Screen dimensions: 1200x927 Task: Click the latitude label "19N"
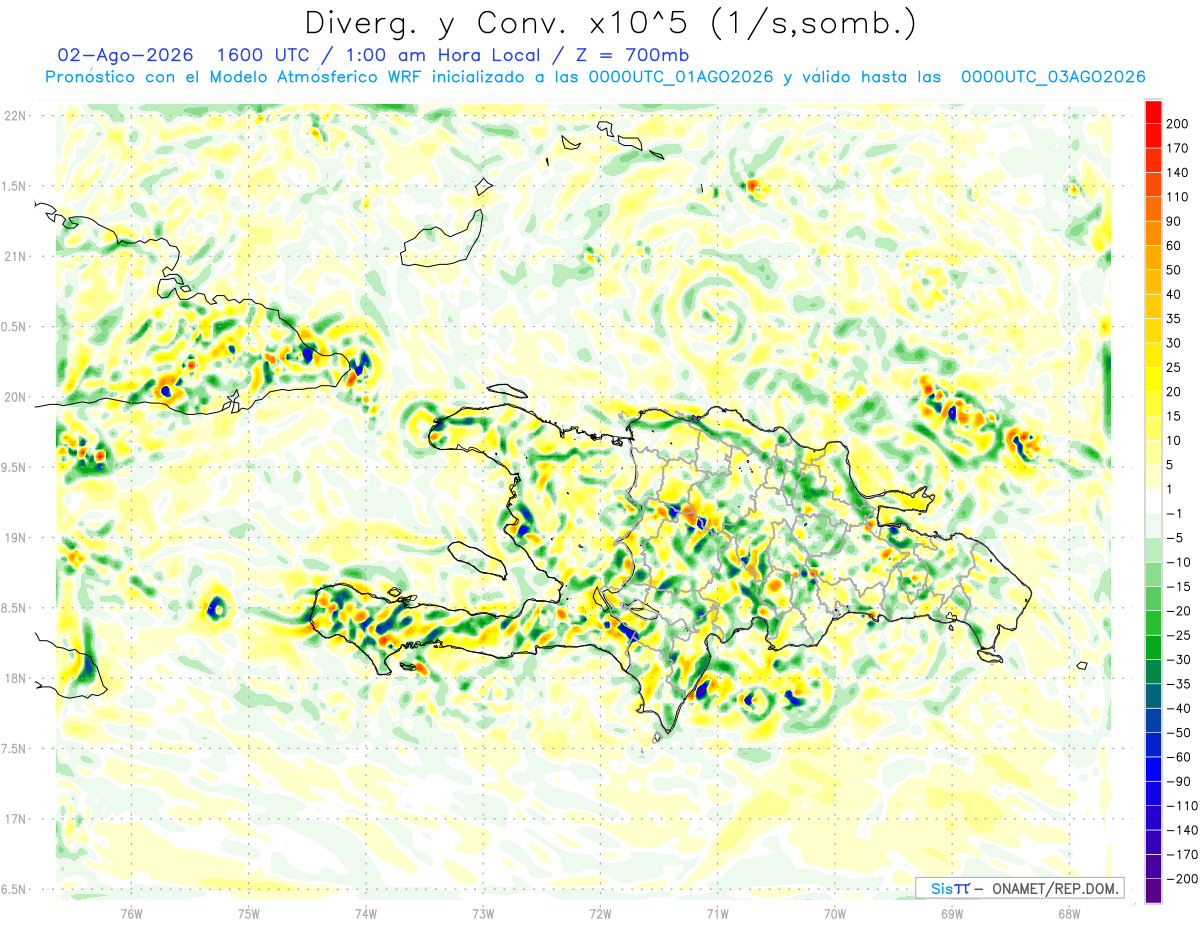(15, 538)
